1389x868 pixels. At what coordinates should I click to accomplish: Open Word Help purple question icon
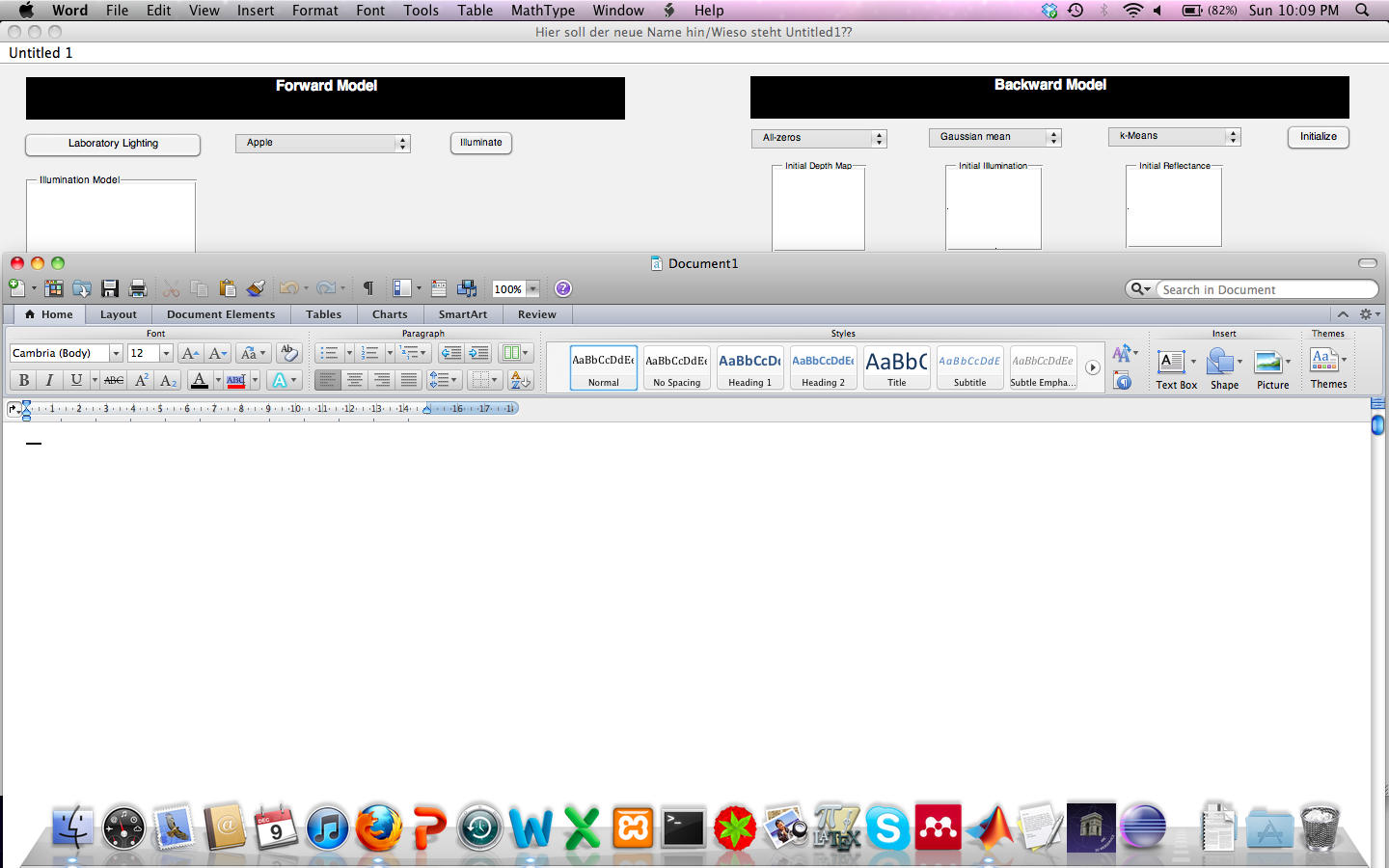point(563,288)
